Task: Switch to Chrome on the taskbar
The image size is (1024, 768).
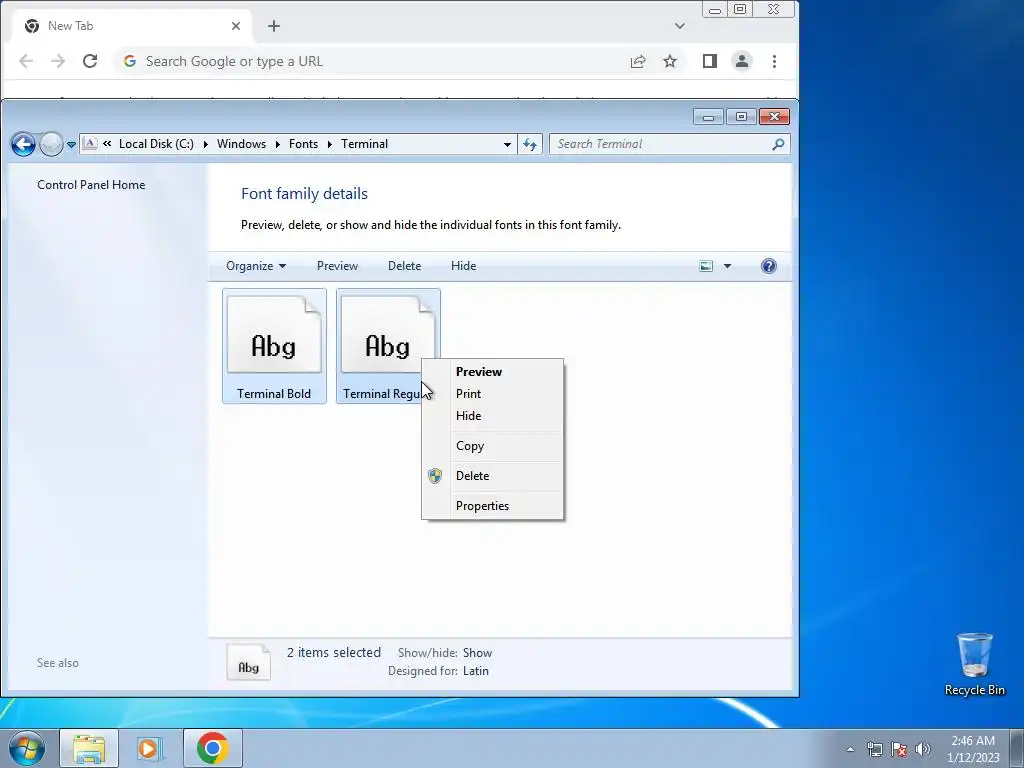Action: tap(212, 748)
